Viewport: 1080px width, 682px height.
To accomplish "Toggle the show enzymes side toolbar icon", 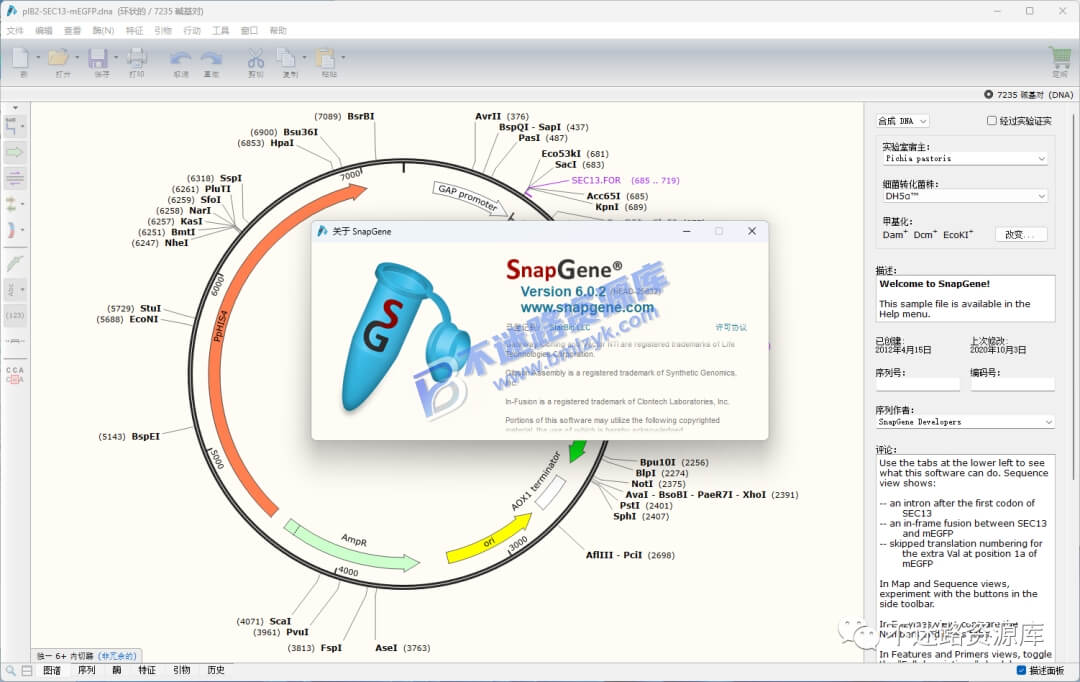I will point(12,126).
